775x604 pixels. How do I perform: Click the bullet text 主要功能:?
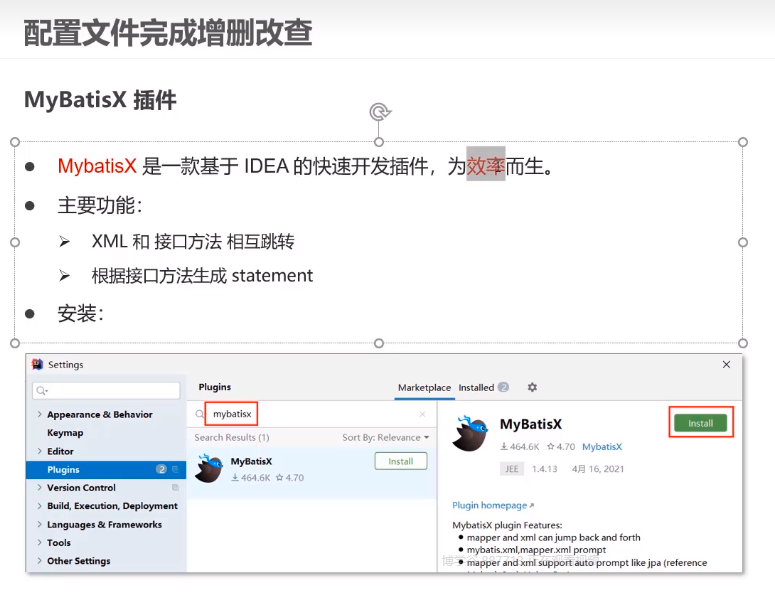pyautogui.click(x=100, y=205)
